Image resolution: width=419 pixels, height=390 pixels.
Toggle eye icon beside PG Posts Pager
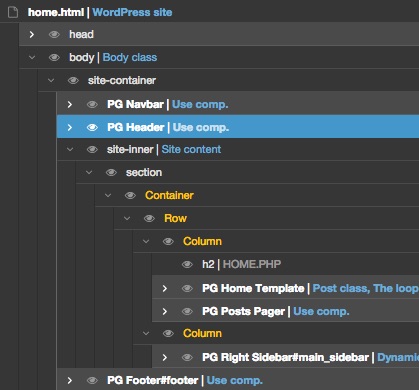(x=187, y=311)
